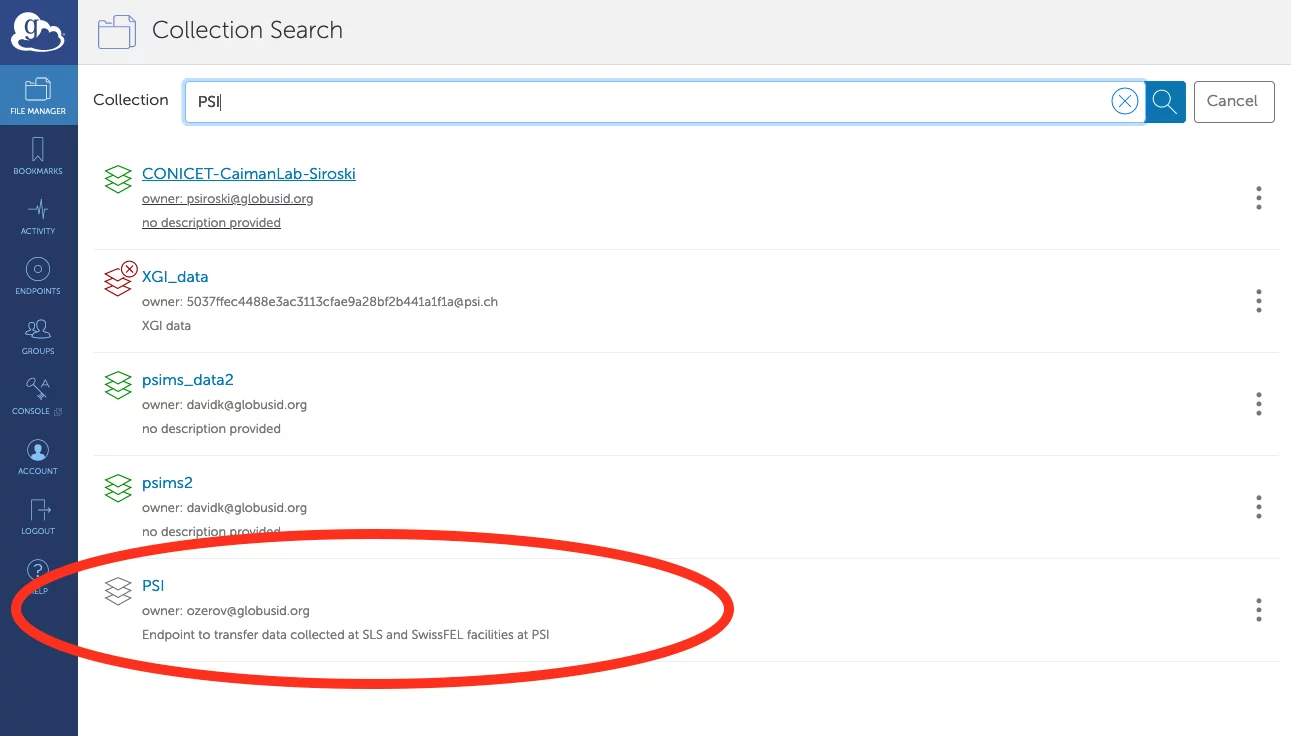Expand three-dot menu for XGI_data
The height and width of the screenshot is (736, 1291).
pyautogui.click(x=1258, y=301)
